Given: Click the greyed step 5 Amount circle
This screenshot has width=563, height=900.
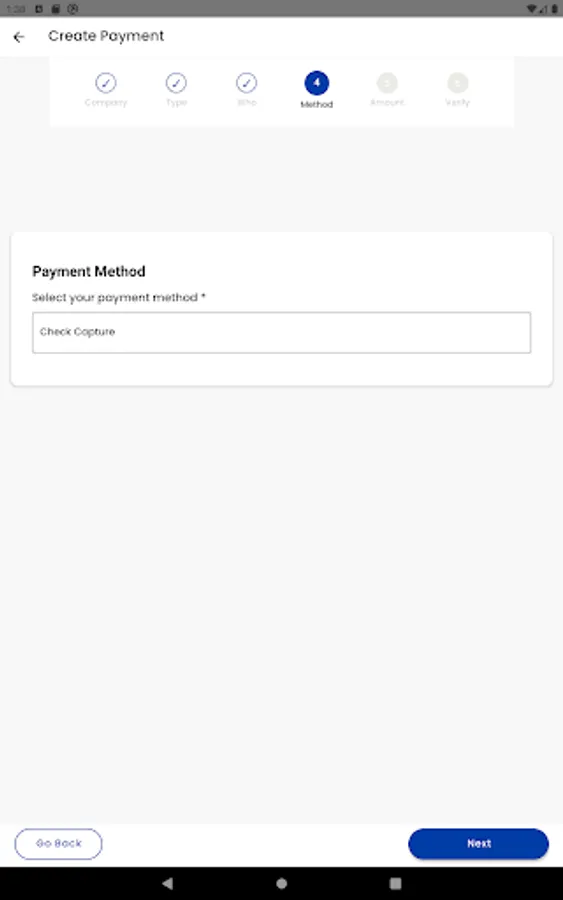Looking at the screenshot, I should pyautogui.click(x=387, y=83).
